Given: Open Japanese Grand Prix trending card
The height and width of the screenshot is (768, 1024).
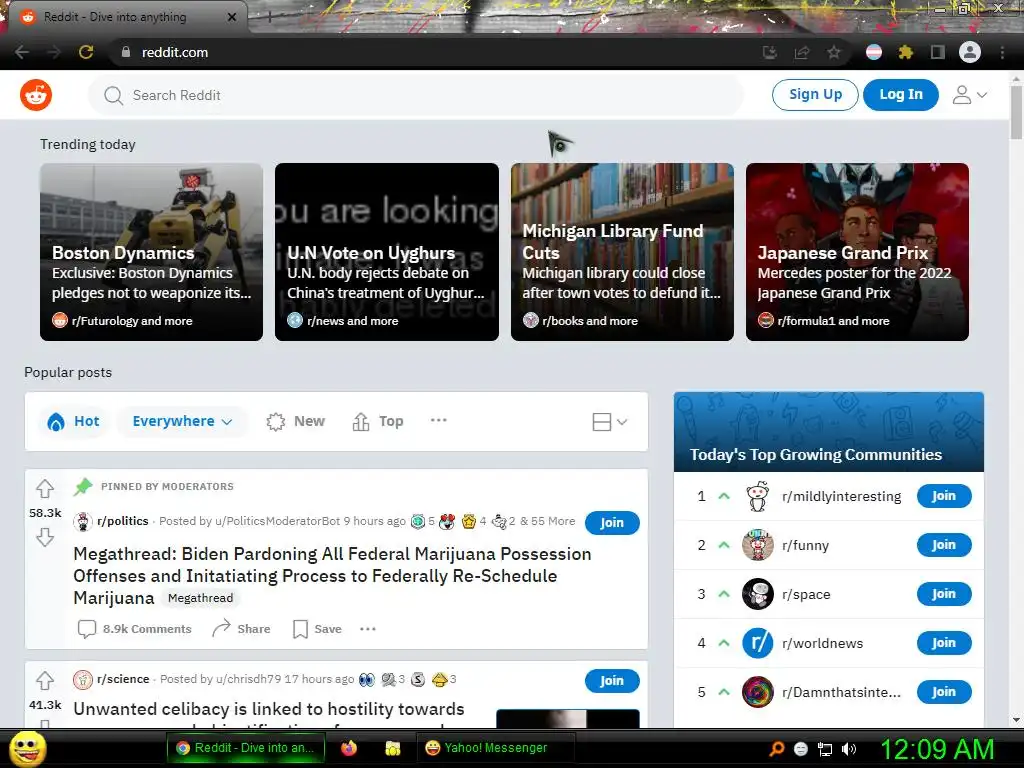Looking at the screenshot, I should [857, 252].
